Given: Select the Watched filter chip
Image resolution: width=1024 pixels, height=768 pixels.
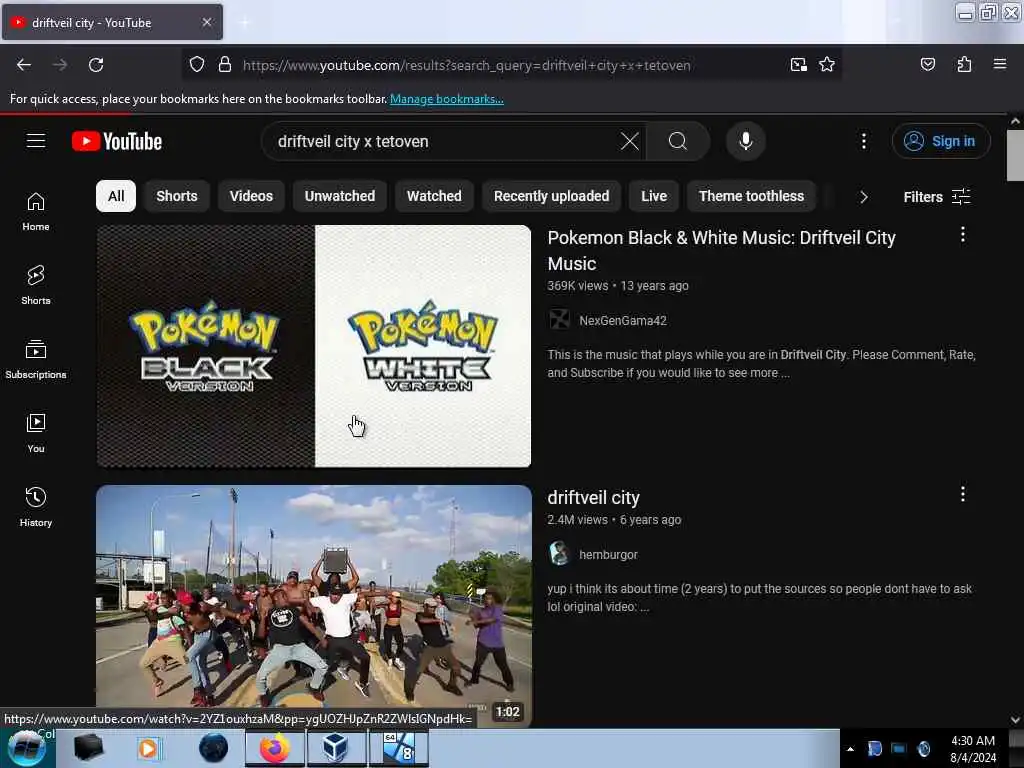Looking at the screenshot, I should (434, 196).
